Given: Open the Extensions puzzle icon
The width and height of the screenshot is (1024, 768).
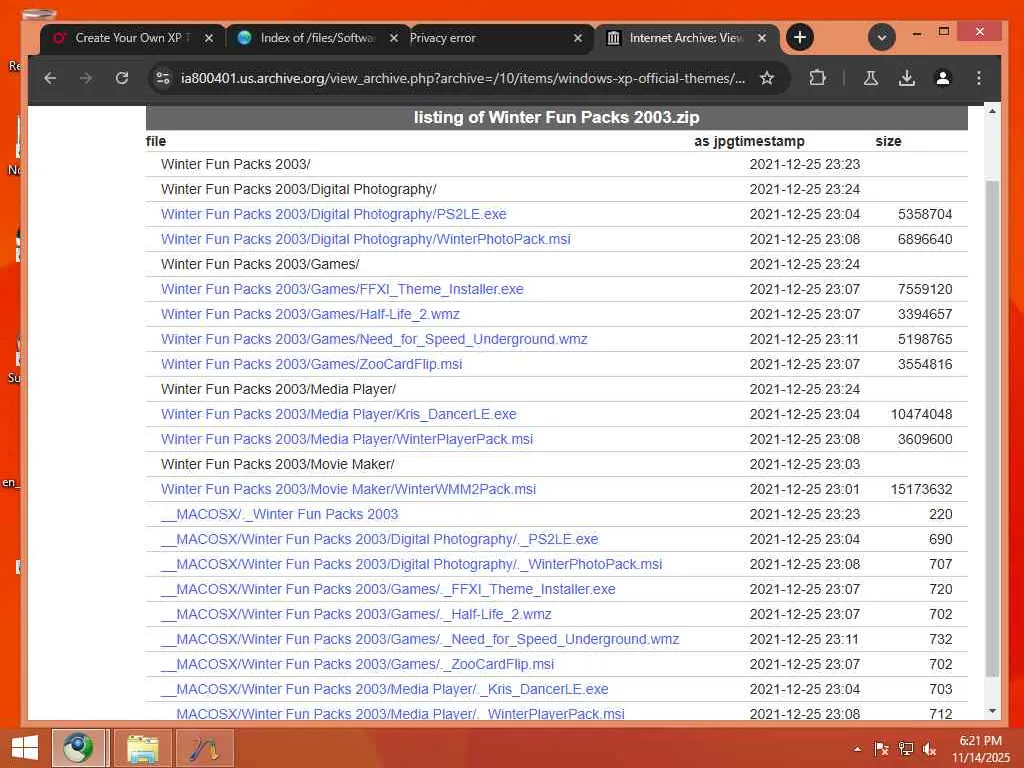Looking at the screenshot, I should tap(817, 78).
